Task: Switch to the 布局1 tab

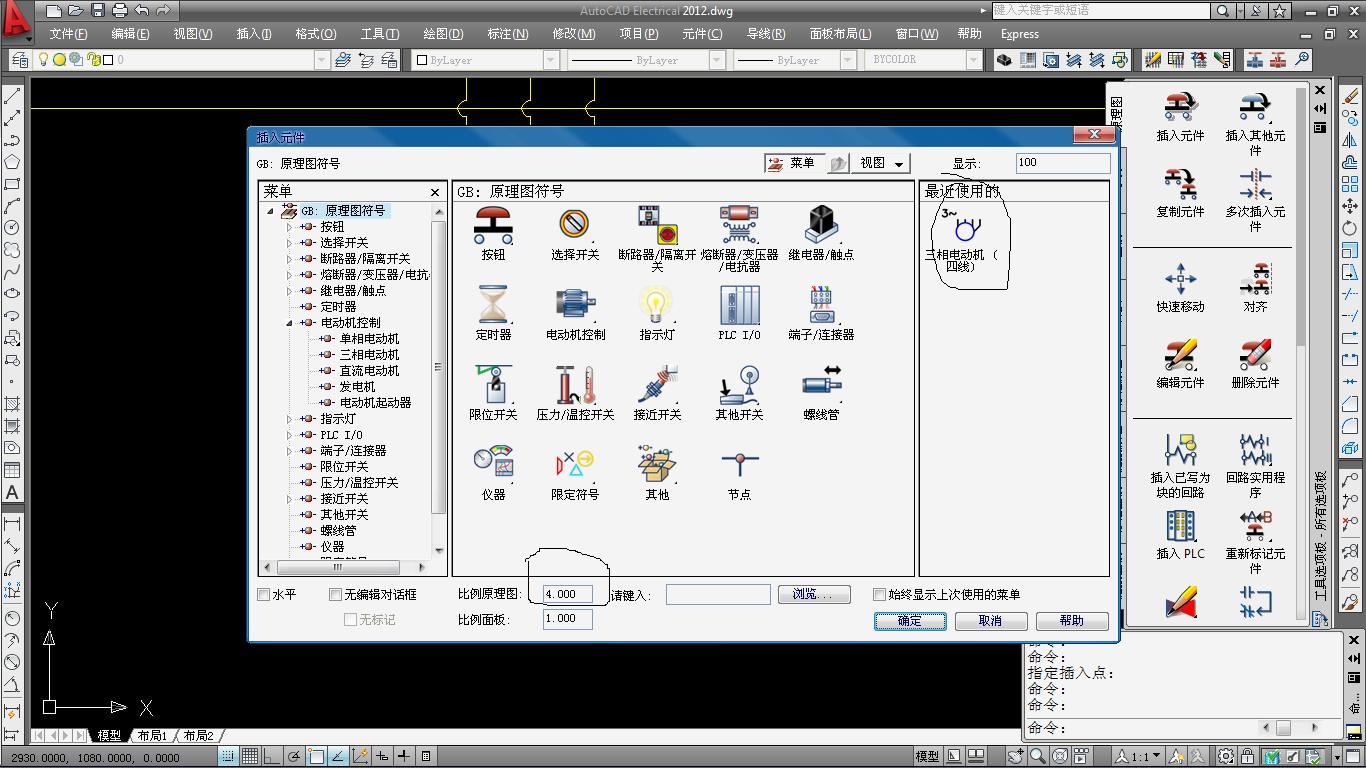Action: [x=152, y=736]
